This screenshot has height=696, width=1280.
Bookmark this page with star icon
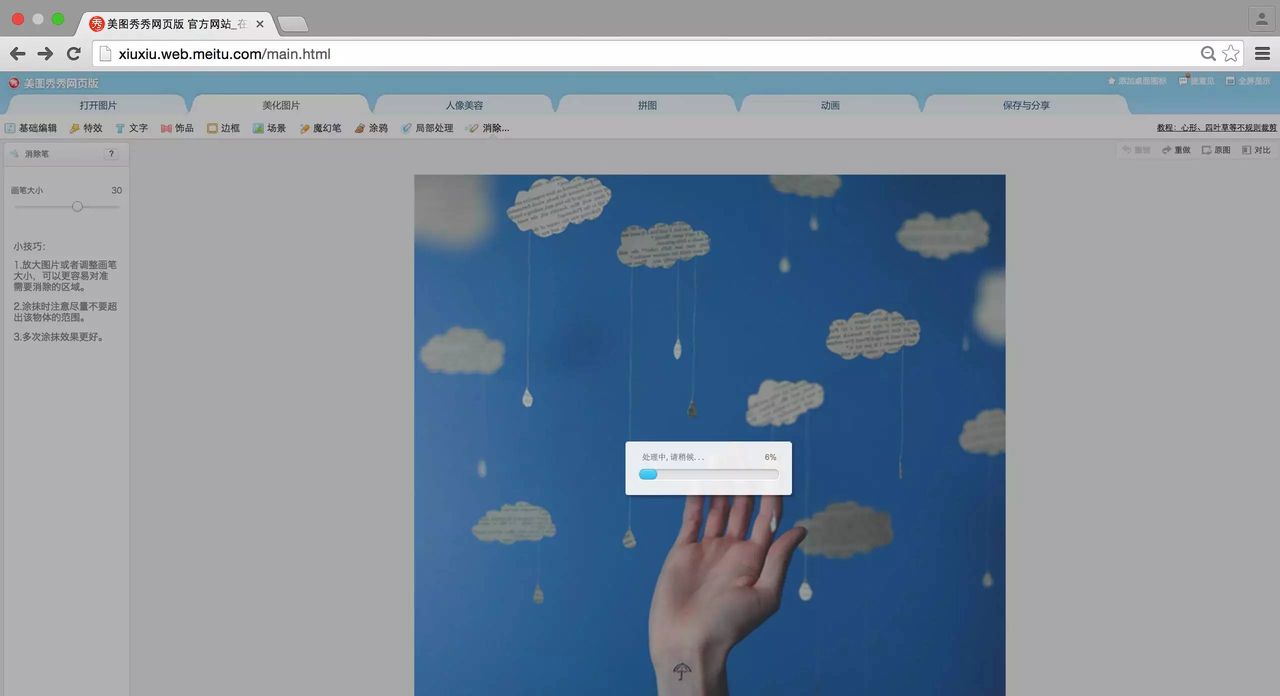[x=1231, y=54]
